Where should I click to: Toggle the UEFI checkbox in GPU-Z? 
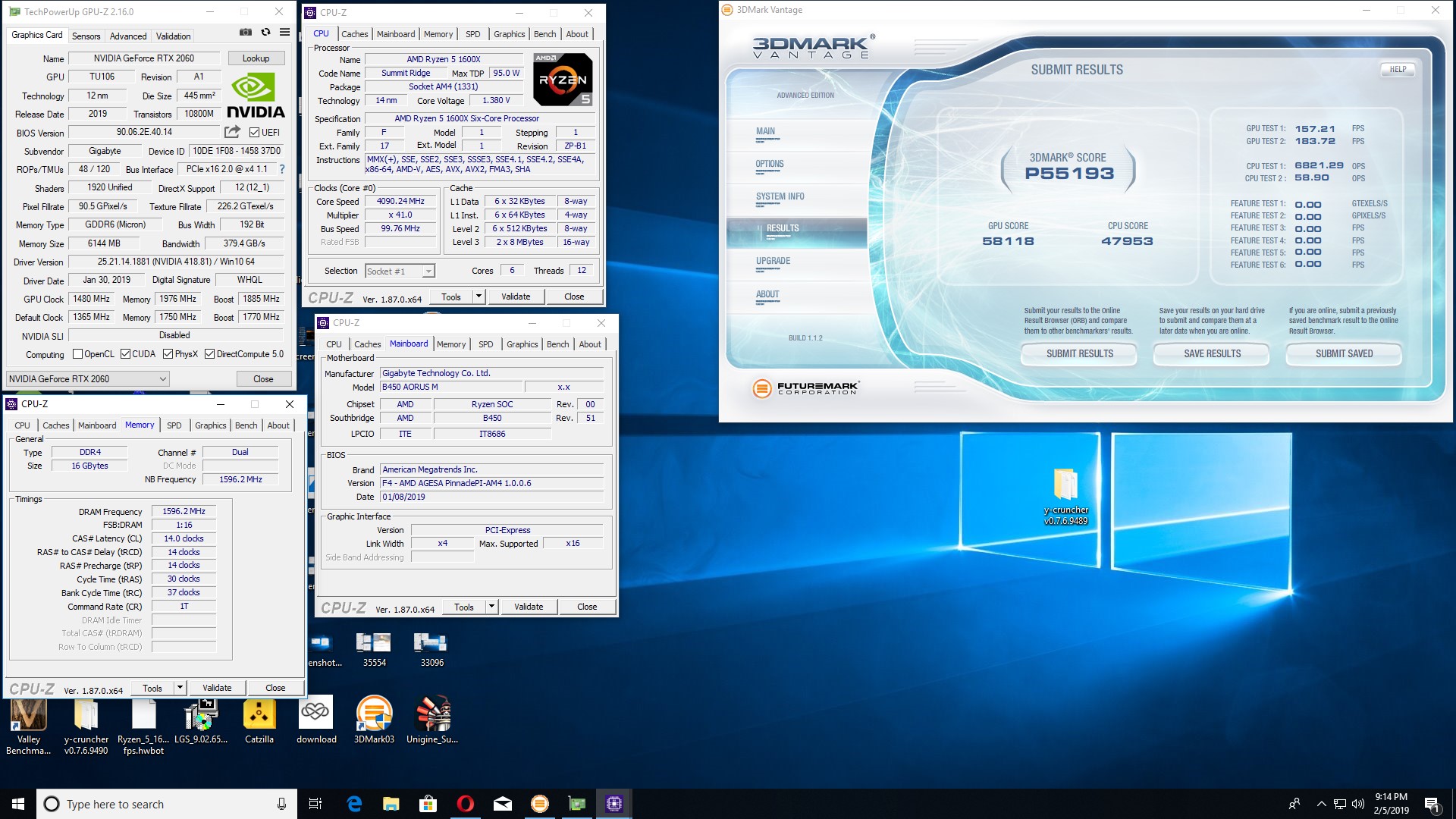point(255,132)
